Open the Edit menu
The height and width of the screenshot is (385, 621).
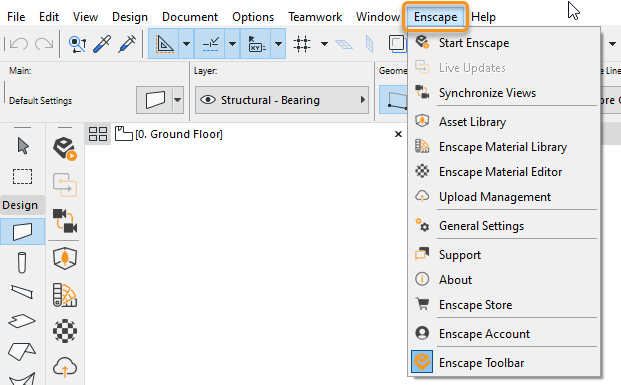[x=49, y=17]
